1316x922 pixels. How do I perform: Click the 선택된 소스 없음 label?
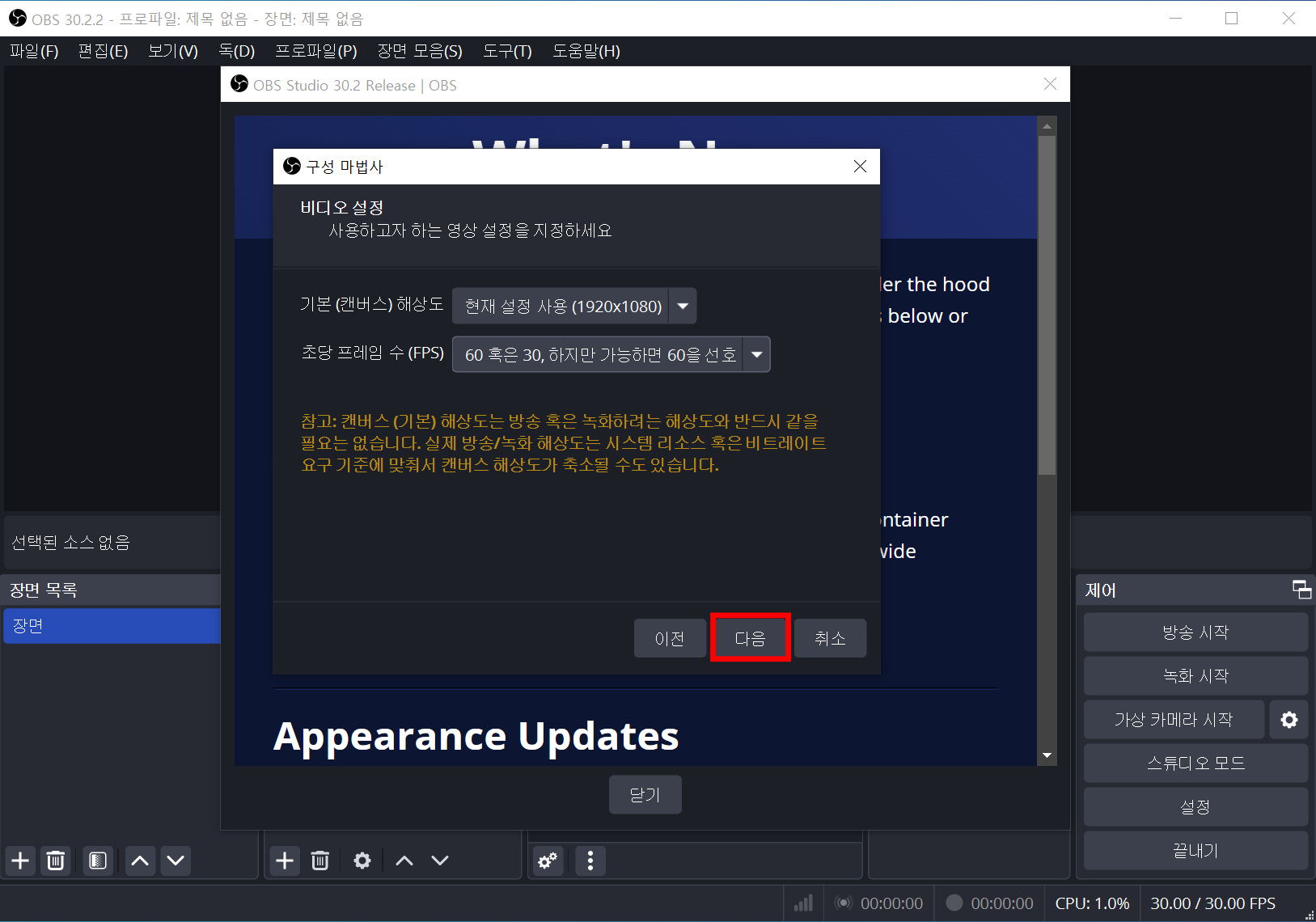click(70, 542)
